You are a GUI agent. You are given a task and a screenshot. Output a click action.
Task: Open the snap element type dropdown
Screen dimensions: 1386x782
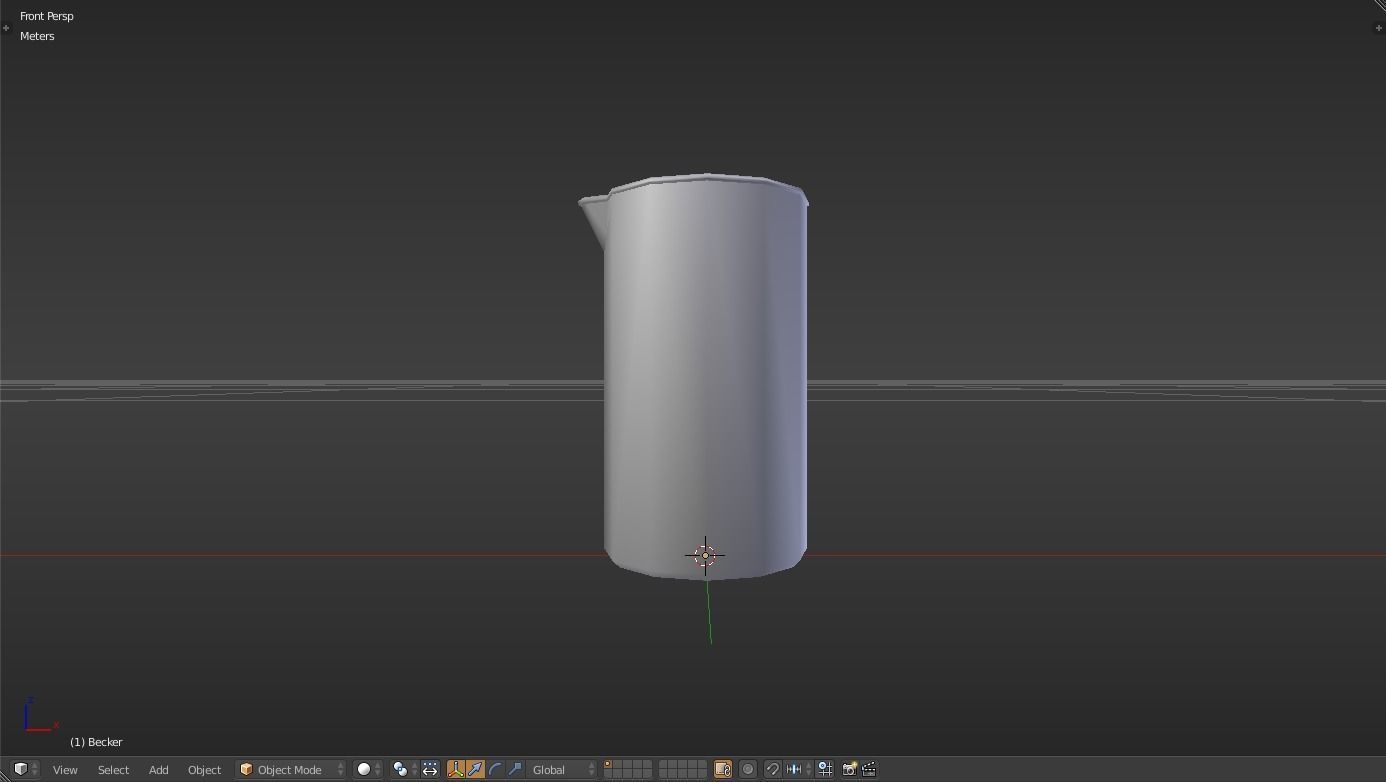(799, 769)
